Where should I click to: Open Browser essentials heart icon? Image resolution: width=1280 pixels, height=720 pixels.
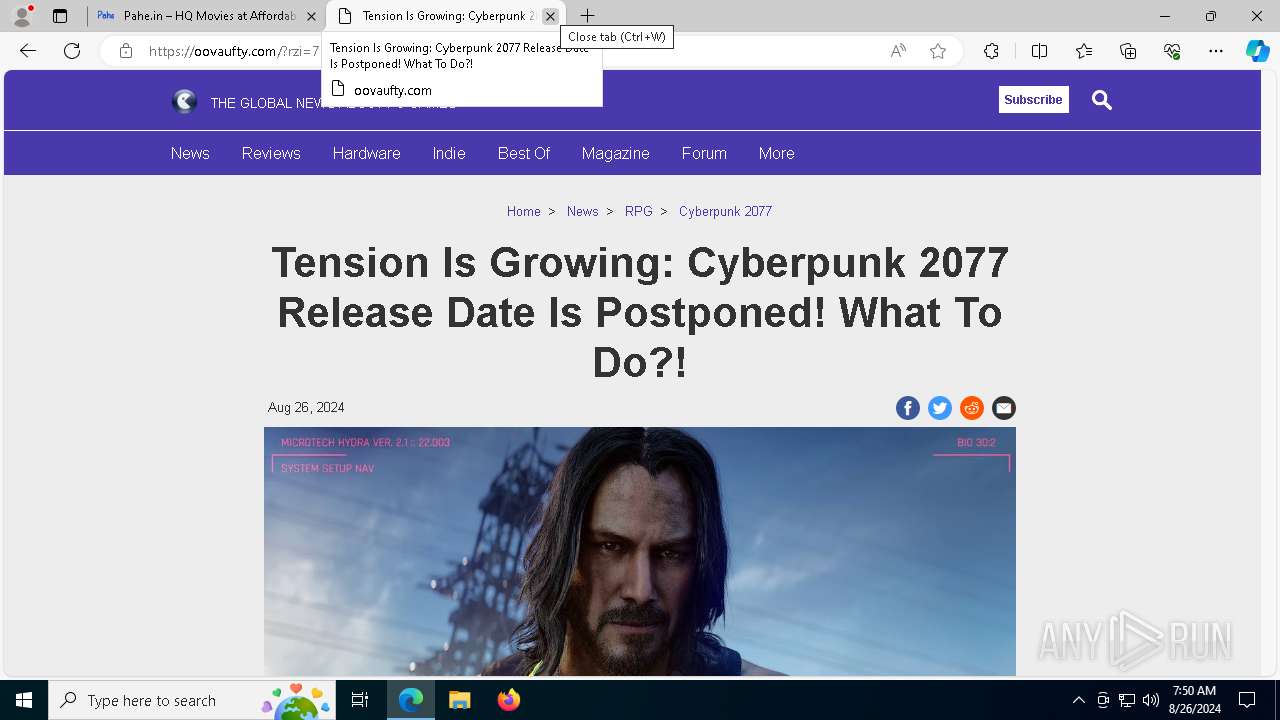(1172, 51)
